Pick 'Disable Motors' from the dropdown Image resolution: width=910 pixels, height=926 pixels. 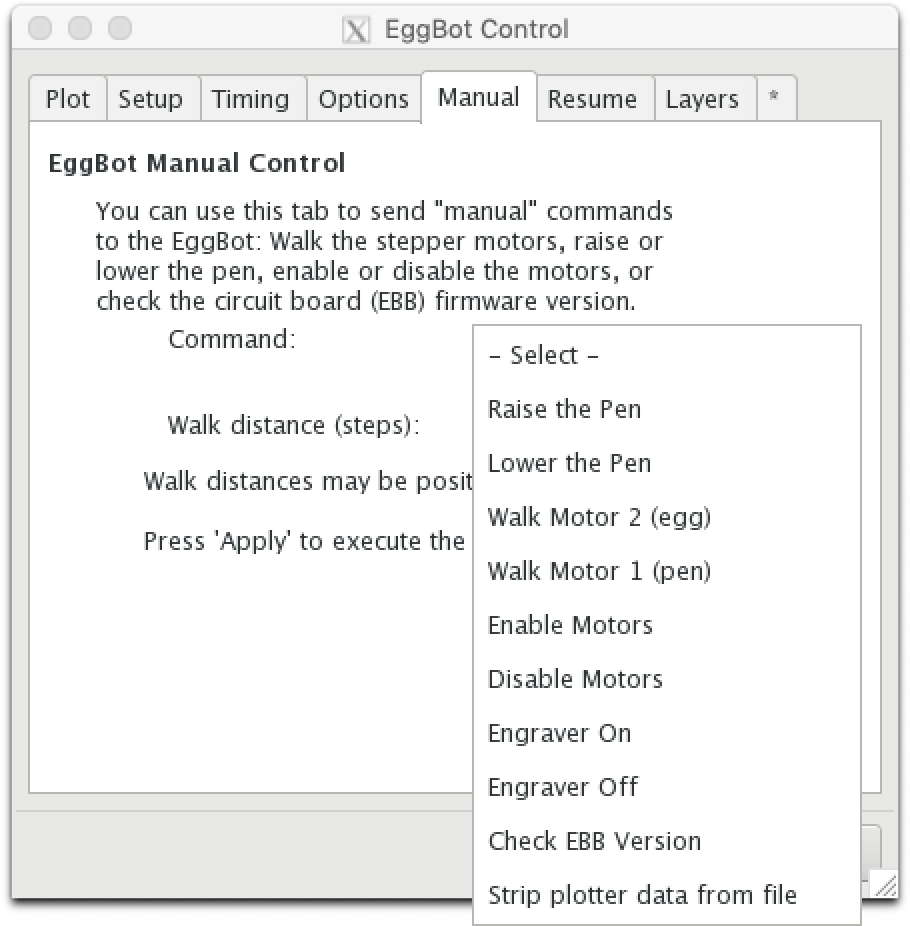click(667, 679)
